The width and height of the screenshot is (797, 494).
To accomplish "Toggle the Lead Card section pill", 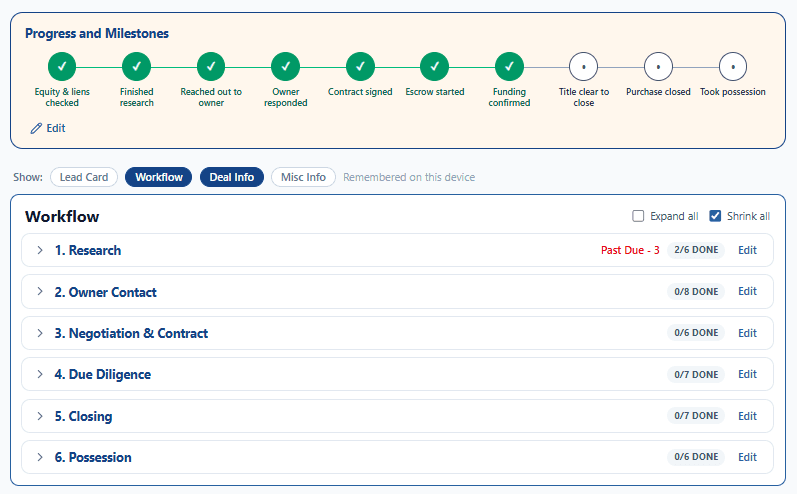I will pyautogui.click(x=84, y=177).
